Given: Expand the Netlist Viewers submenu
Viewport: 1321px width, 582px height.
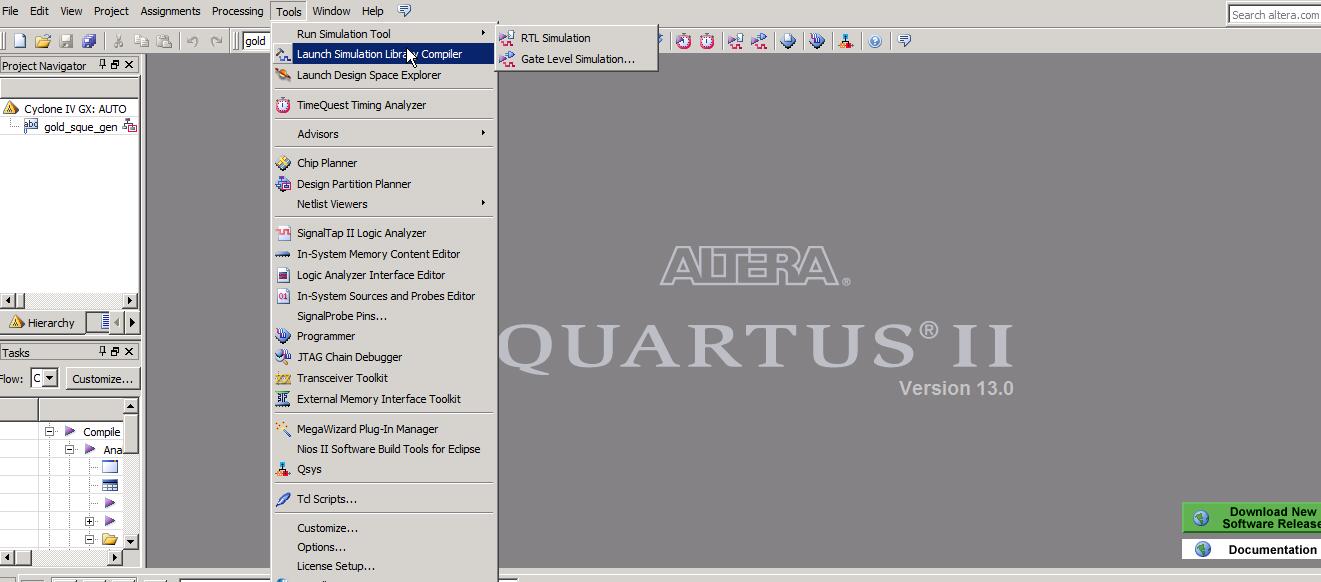Looking at the screenshot, I should click(384, 204).
